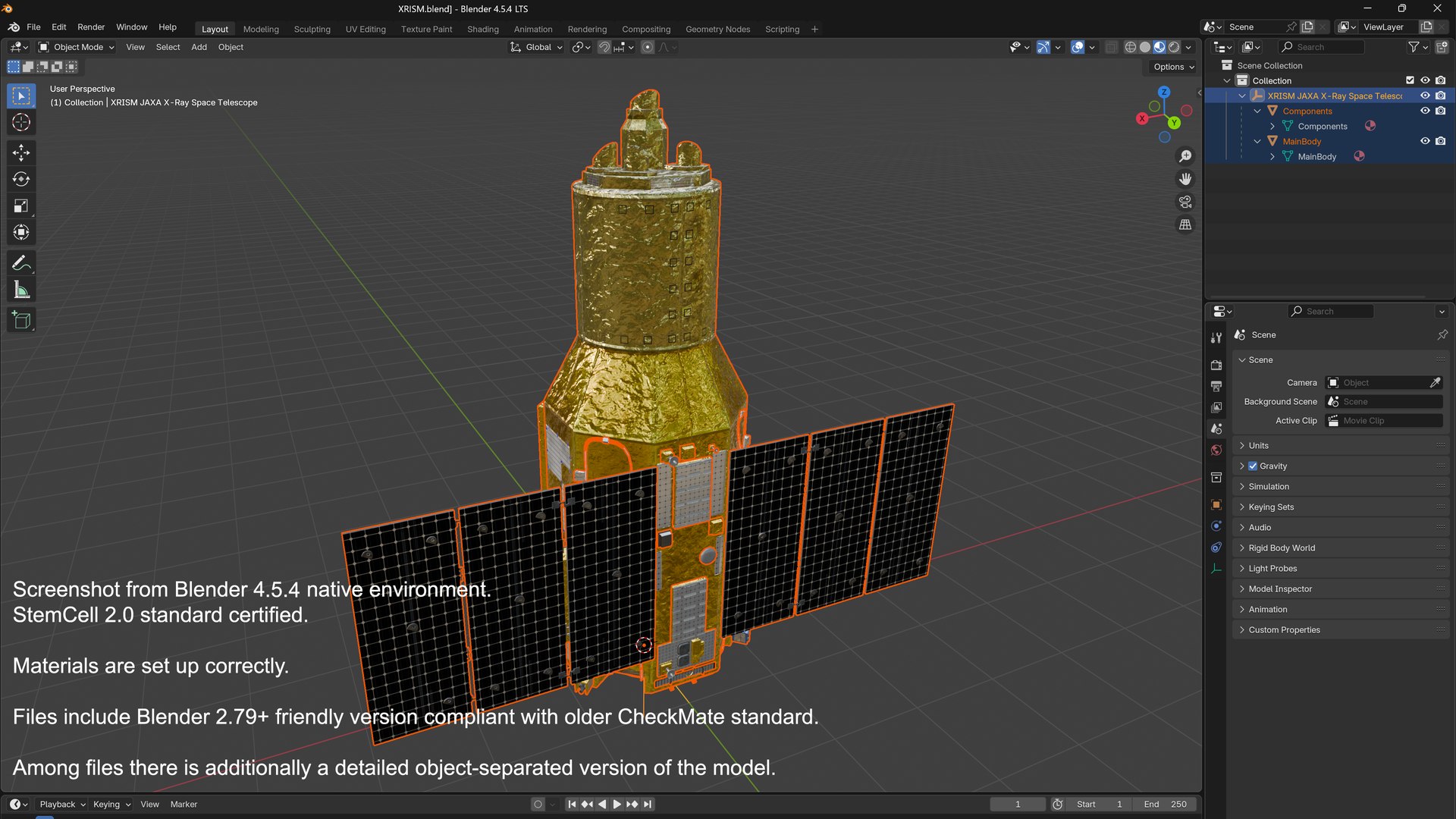Open the Output properties tab
Screen dimensions: 1456x819
click(x=1216, y=386)
